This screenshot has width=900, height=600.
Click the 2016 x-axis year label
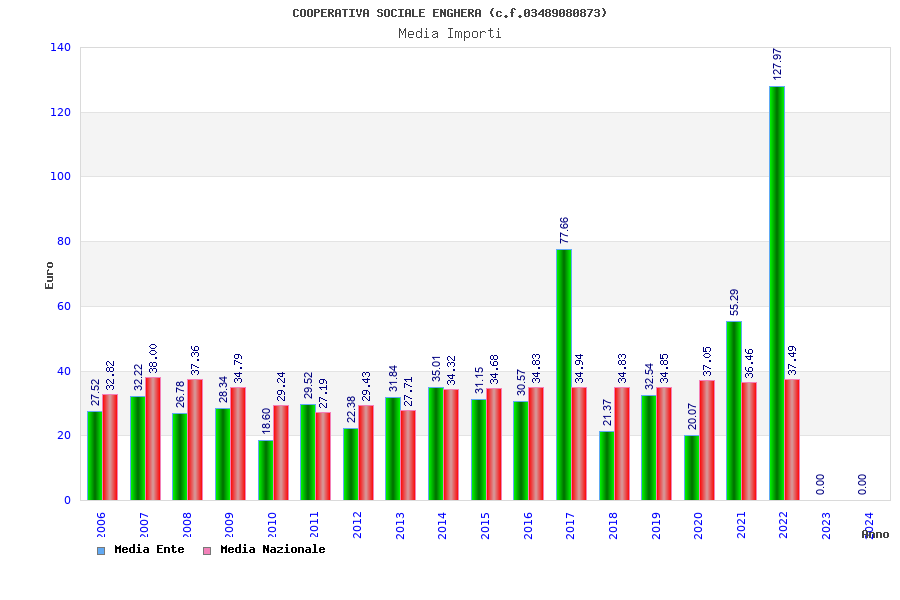[x=527, y=525]
